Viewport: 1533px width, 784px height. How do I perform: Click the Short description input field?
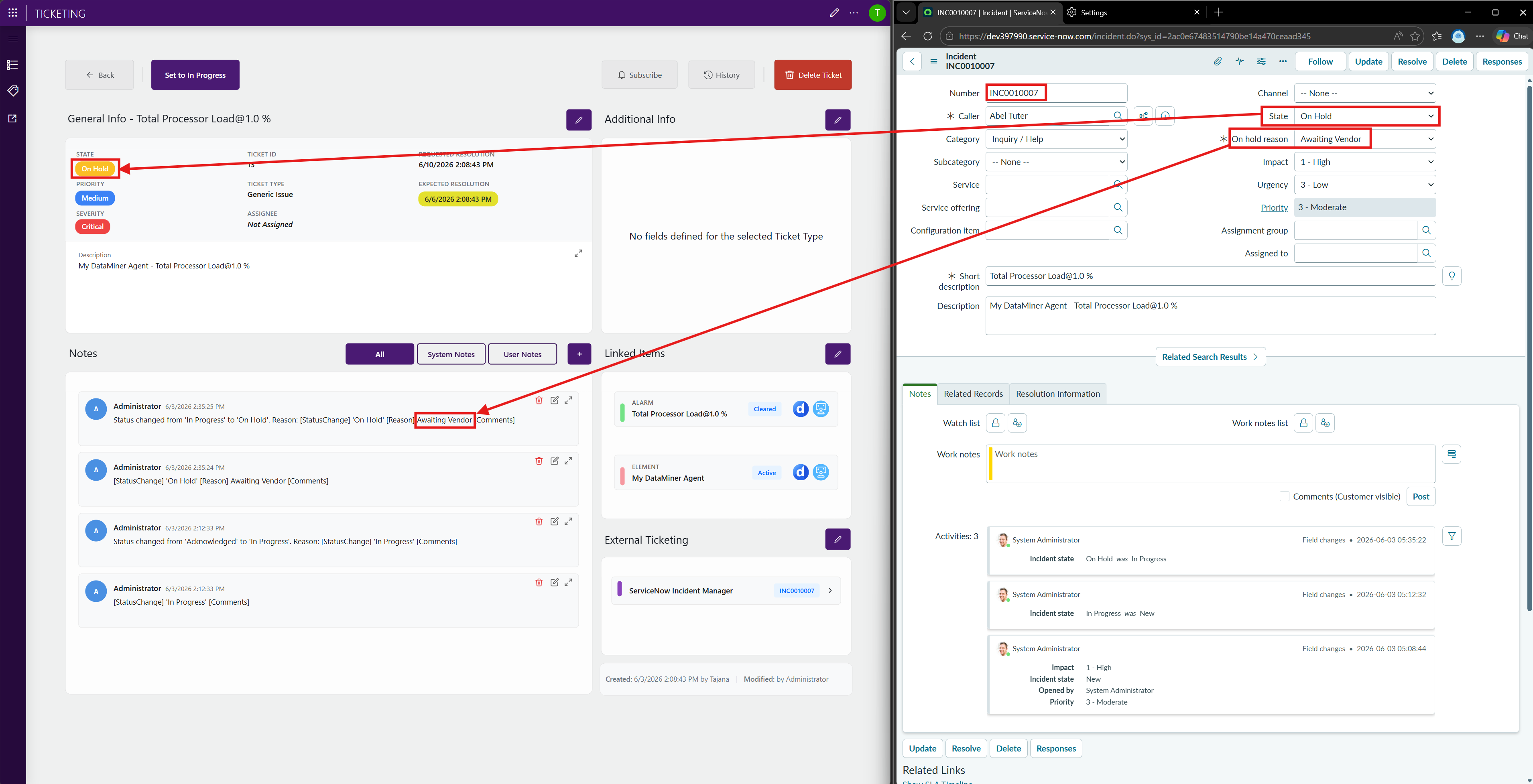[x=1210, y=276]
